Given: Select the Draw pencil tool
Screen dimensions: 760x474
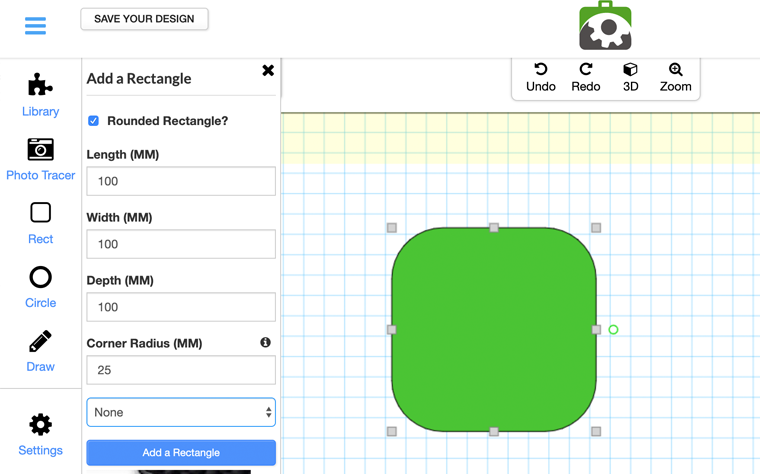Looking at the screenshot, I should 40,351.
